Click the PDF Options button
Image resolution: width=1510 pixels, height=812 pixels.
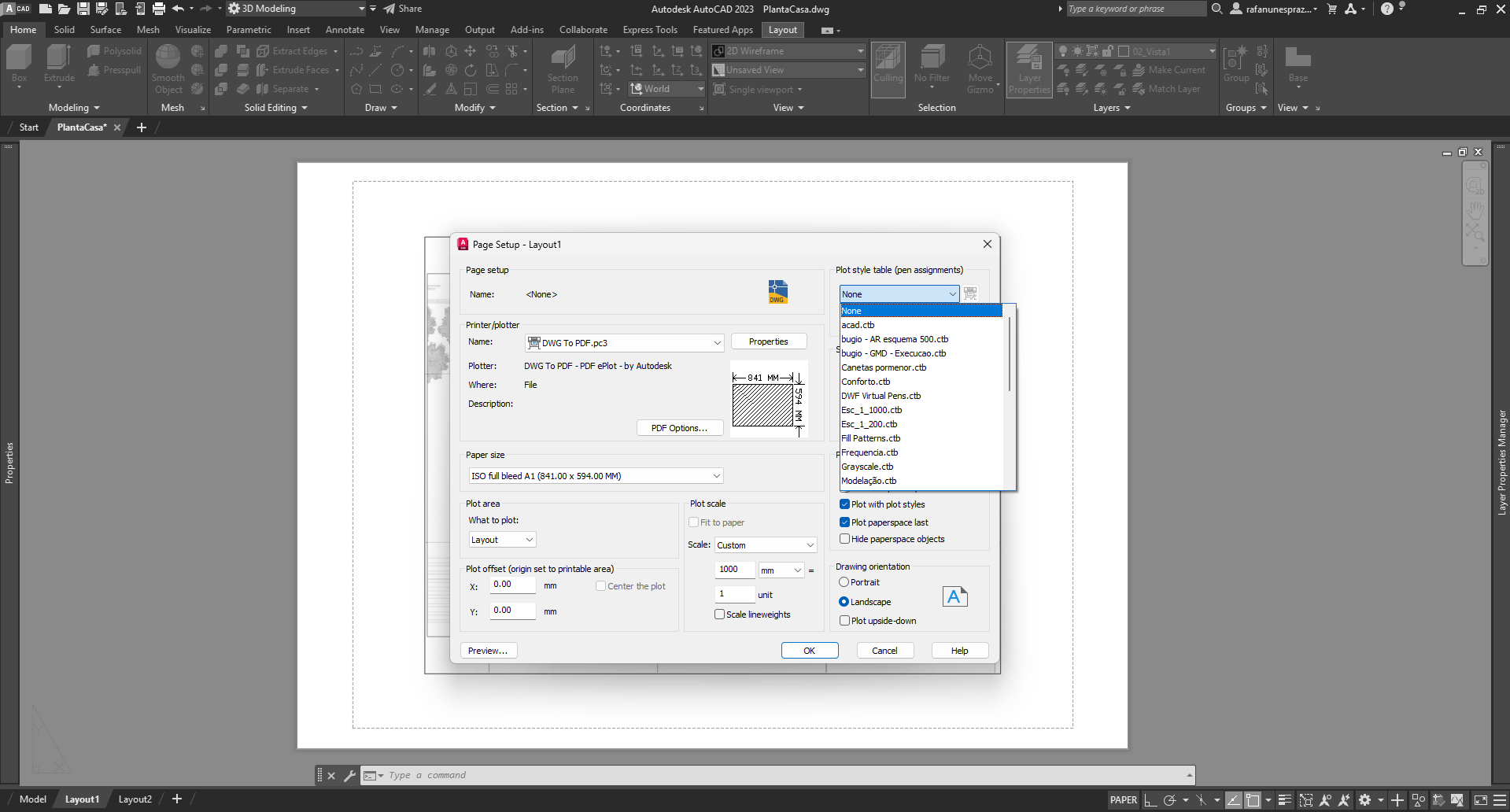pos(679,428)
